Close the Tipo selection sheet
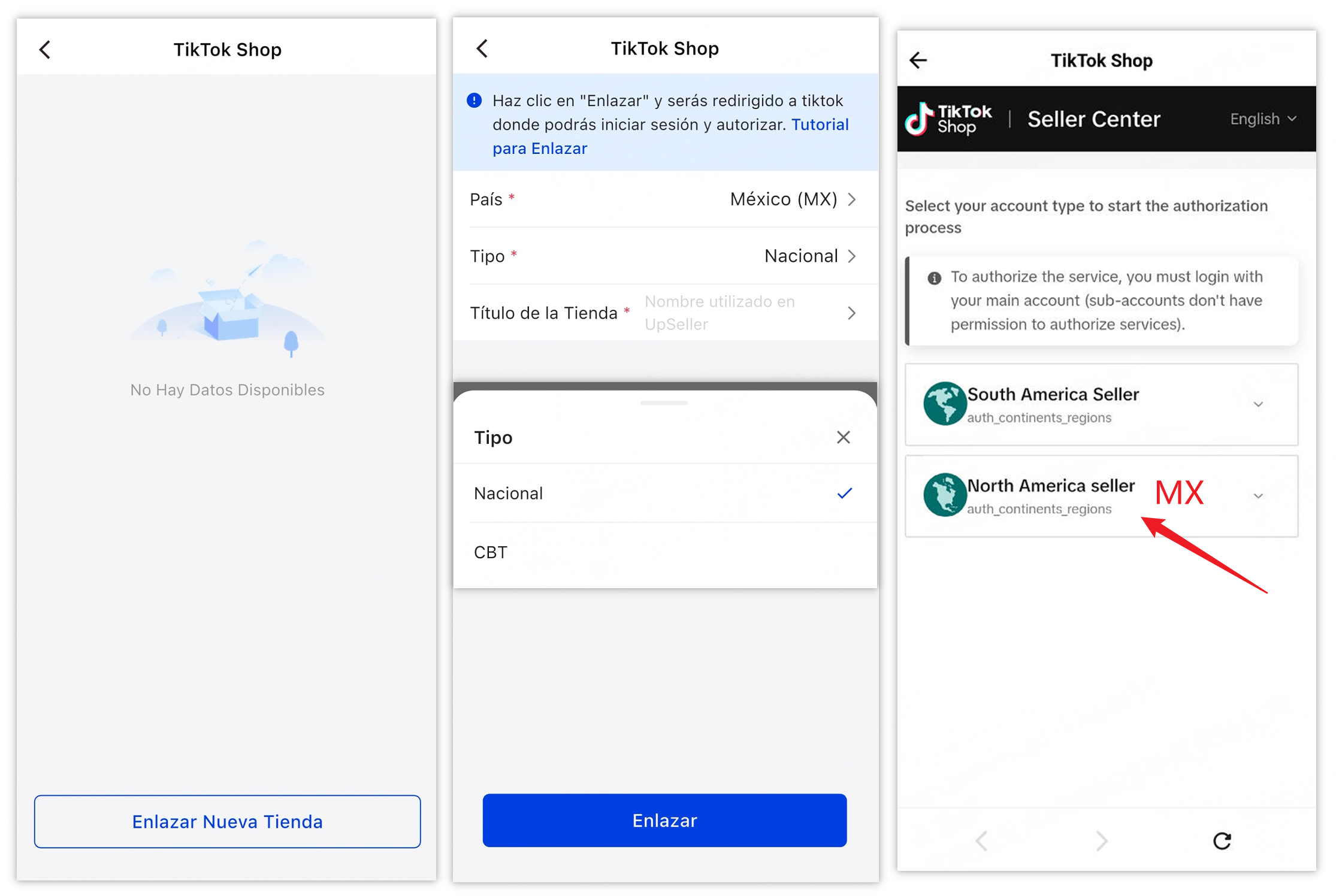The width and height of the screenshot is (1336, 896). pyautogui.click(x=843, y=438)
